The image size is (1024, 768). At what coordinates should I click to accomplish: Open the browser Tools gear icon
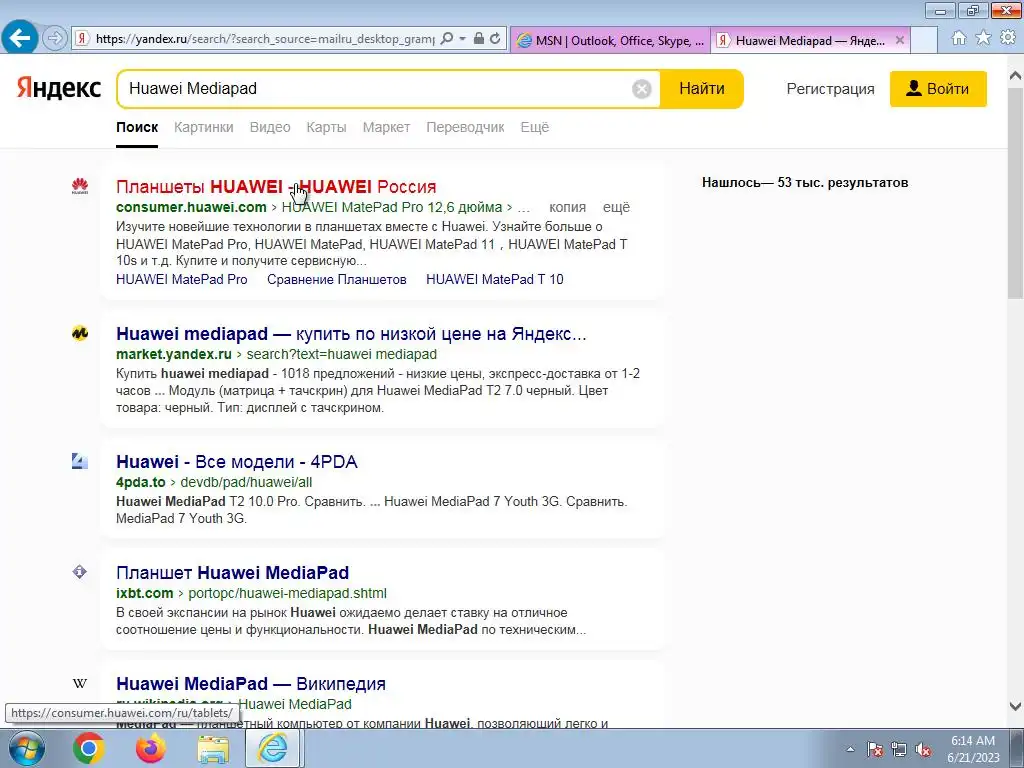tap(1008, 38)
